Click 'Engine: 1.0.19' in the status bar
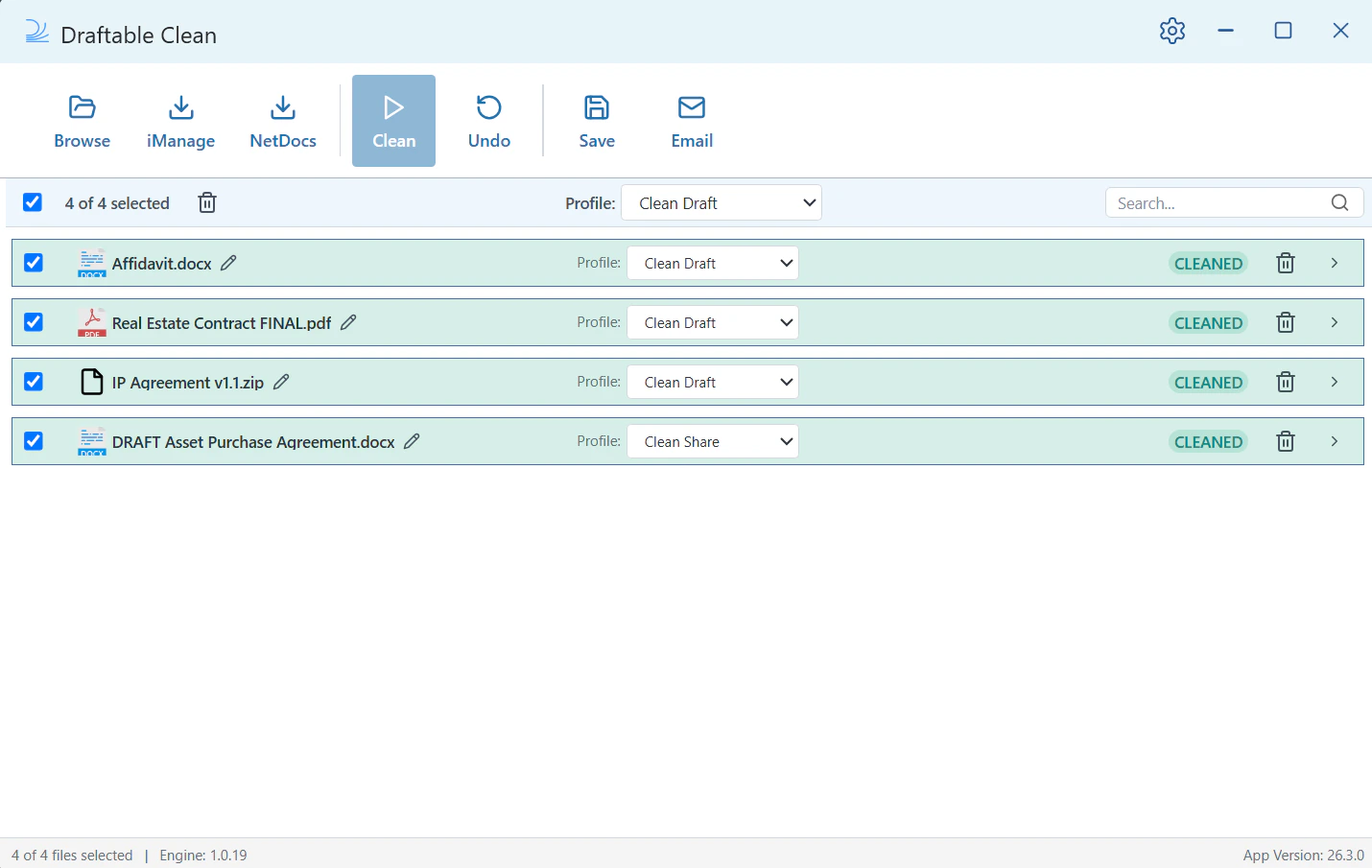The image size is (1372, 868). click(203, 855)
